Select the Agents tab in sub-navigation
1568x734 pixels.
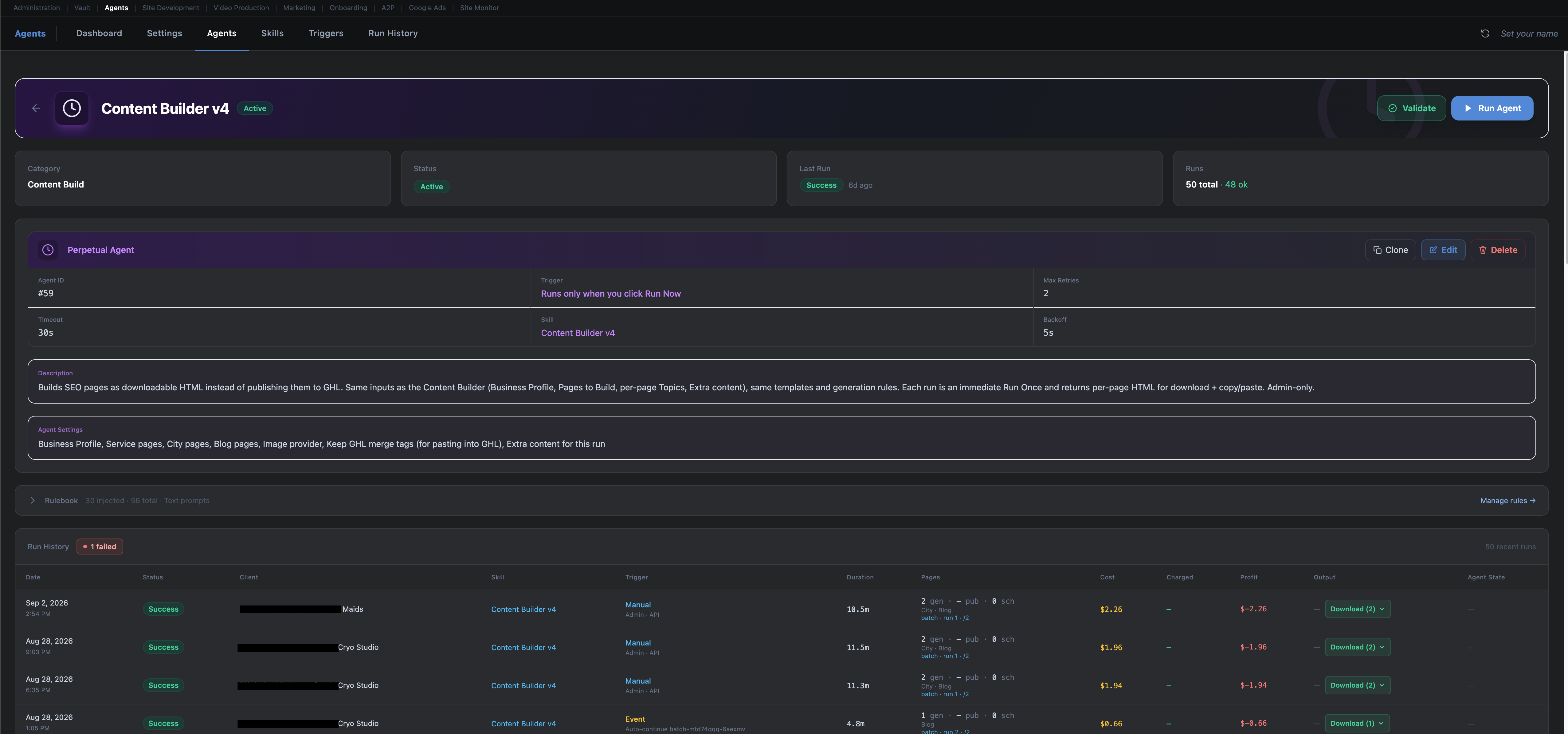pyautogui.click(x=221, y=34)
